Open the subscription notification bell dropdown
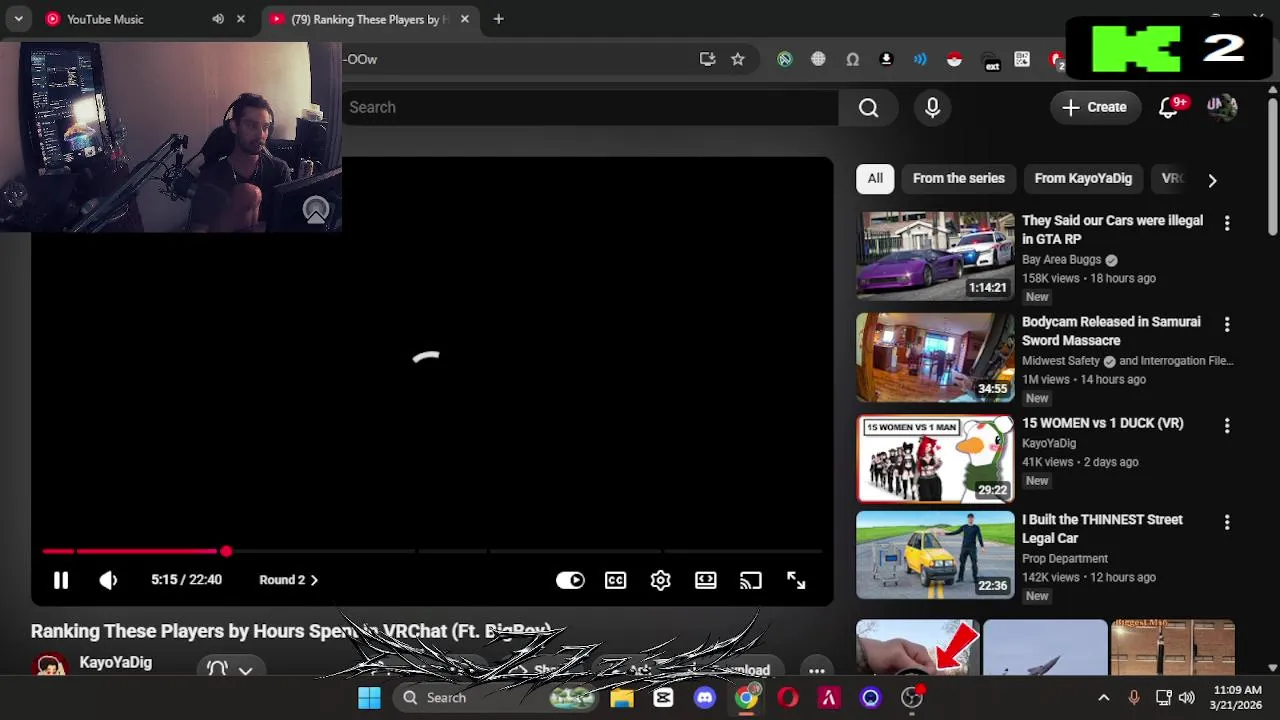This screenshot has height=720, width=1280. (230, 668)
